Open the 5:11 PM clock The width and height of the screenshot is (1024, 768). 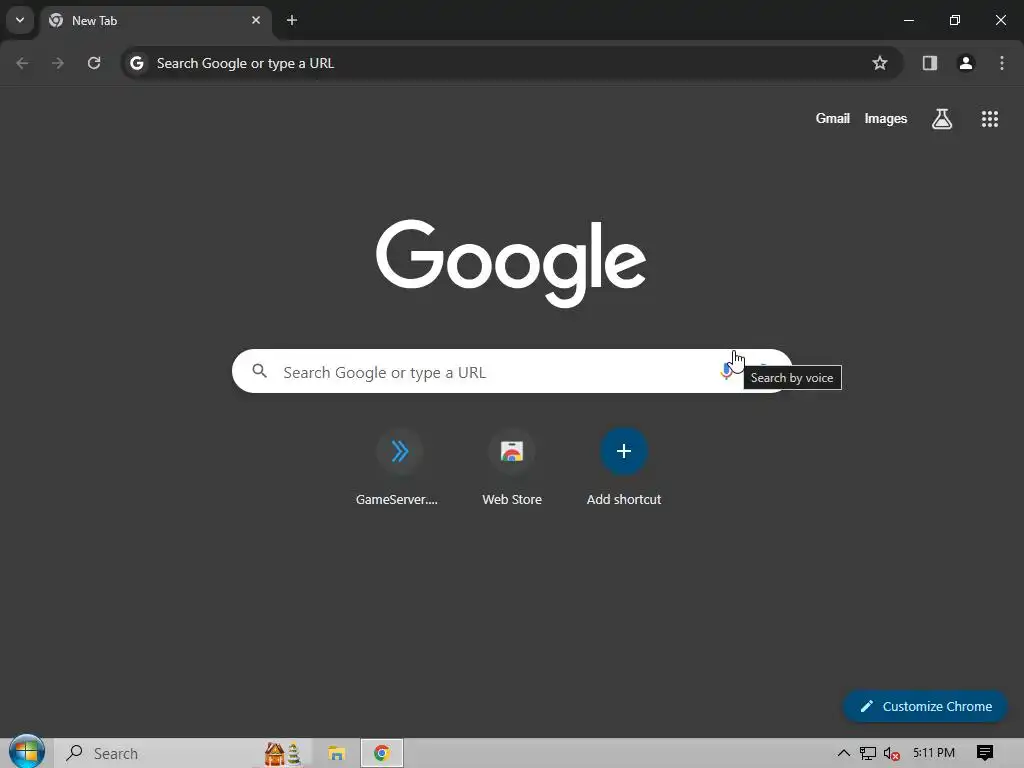(x=934, y=753)
